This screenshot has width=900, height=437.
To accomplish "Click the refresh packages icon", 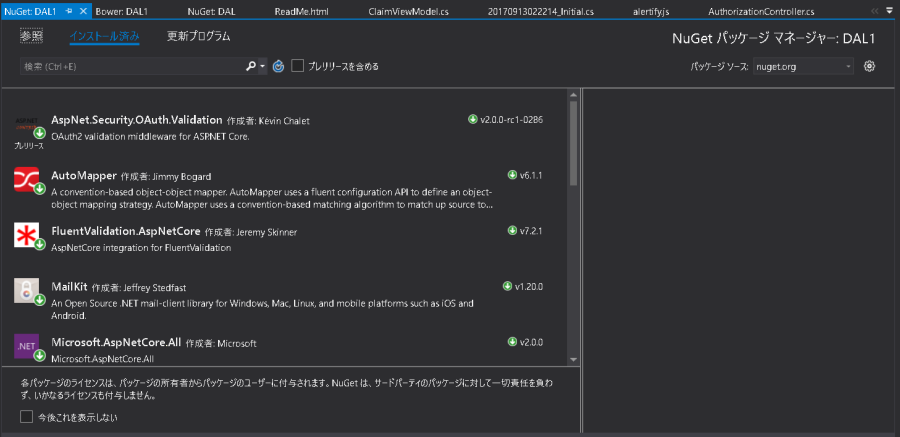I will click(x=278, y=66).
